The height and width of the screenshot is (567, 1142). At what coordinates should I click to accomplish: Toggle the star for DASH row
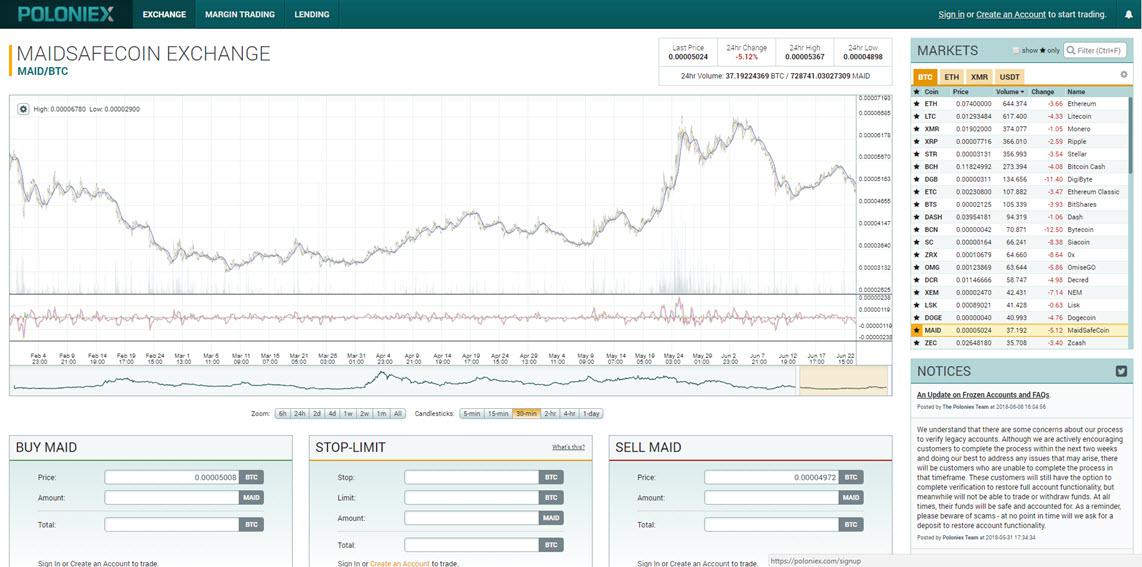tap(916, 217)
